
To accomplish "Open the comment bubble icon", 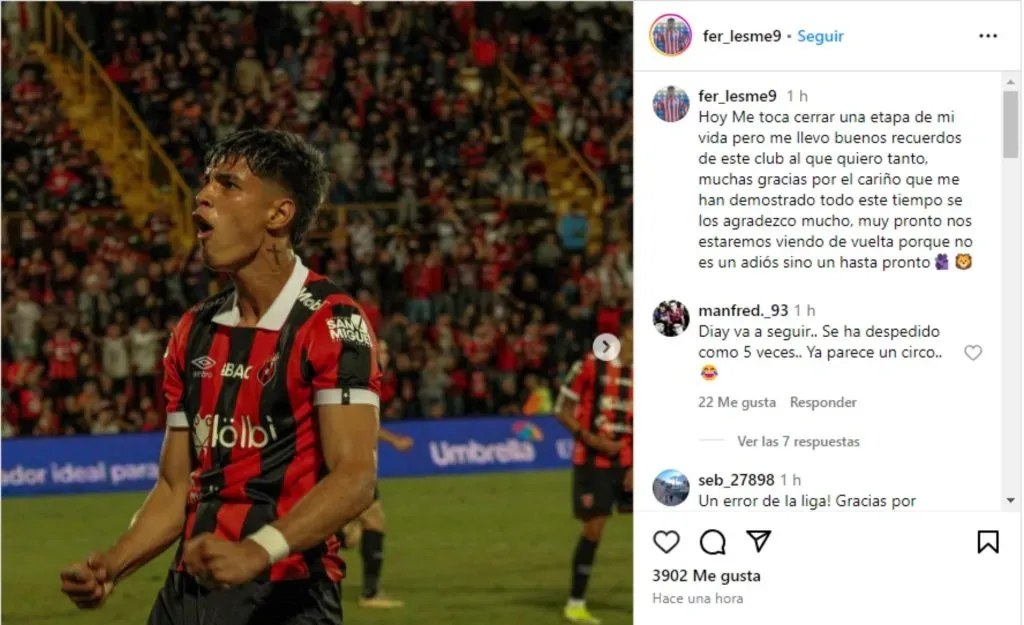I will pyautogui.click(x=712, y=541).
